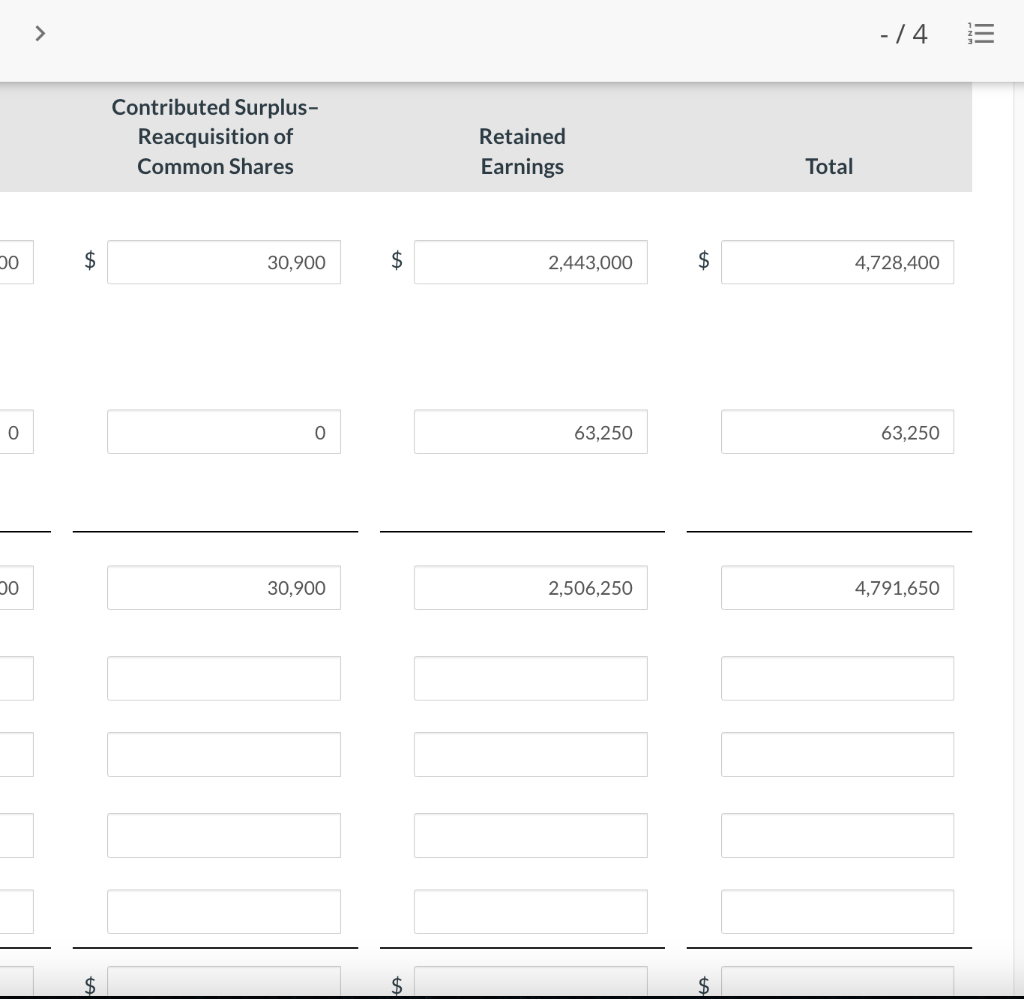This screenshot has width=1024, height=999.
Task: Open the numbered question list icon
Action: point(981,33)
